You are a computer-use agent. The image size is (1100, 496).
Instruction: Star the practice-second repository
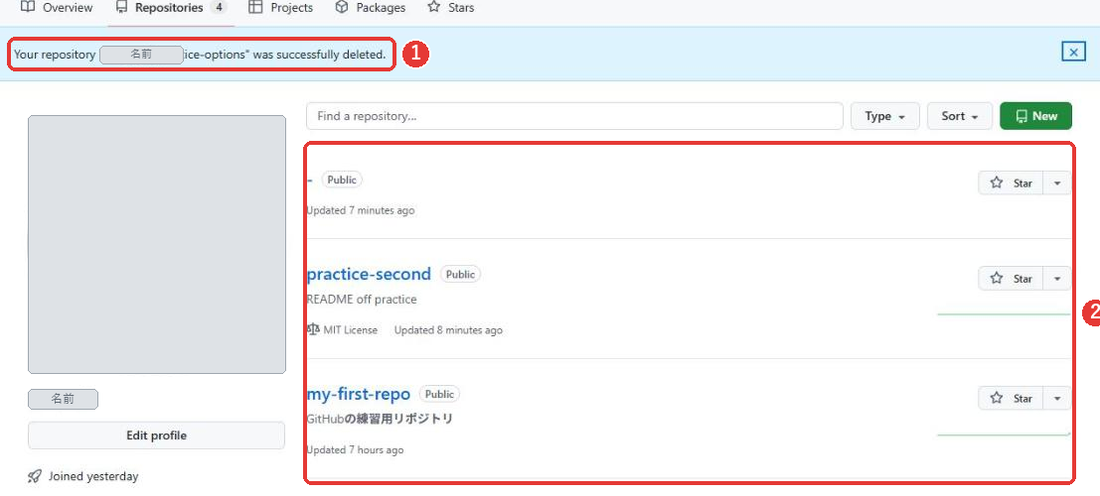1011,279
